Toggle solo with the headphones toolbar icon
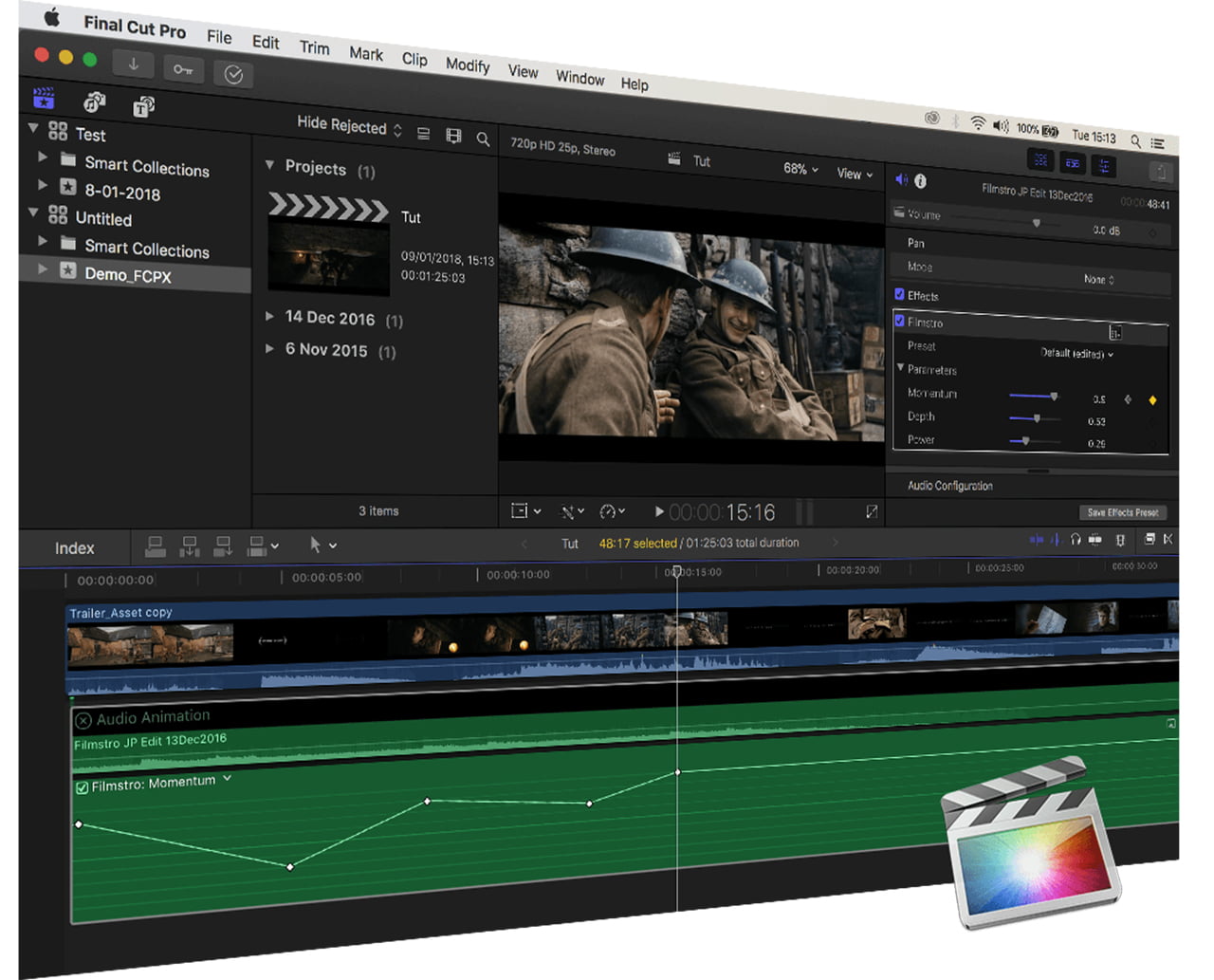This screenshot has width=1214, height=980. point(1076,540)
